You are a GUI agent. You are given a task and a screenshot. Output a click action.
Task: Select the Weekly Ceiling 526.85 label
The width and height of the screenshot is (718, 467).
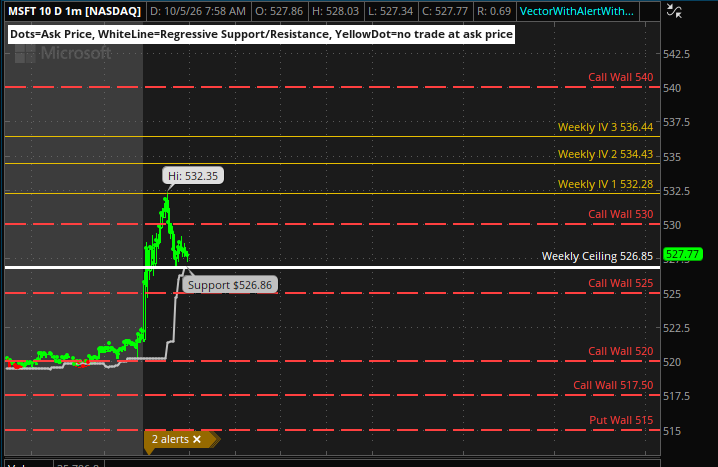tap(597, 256)
